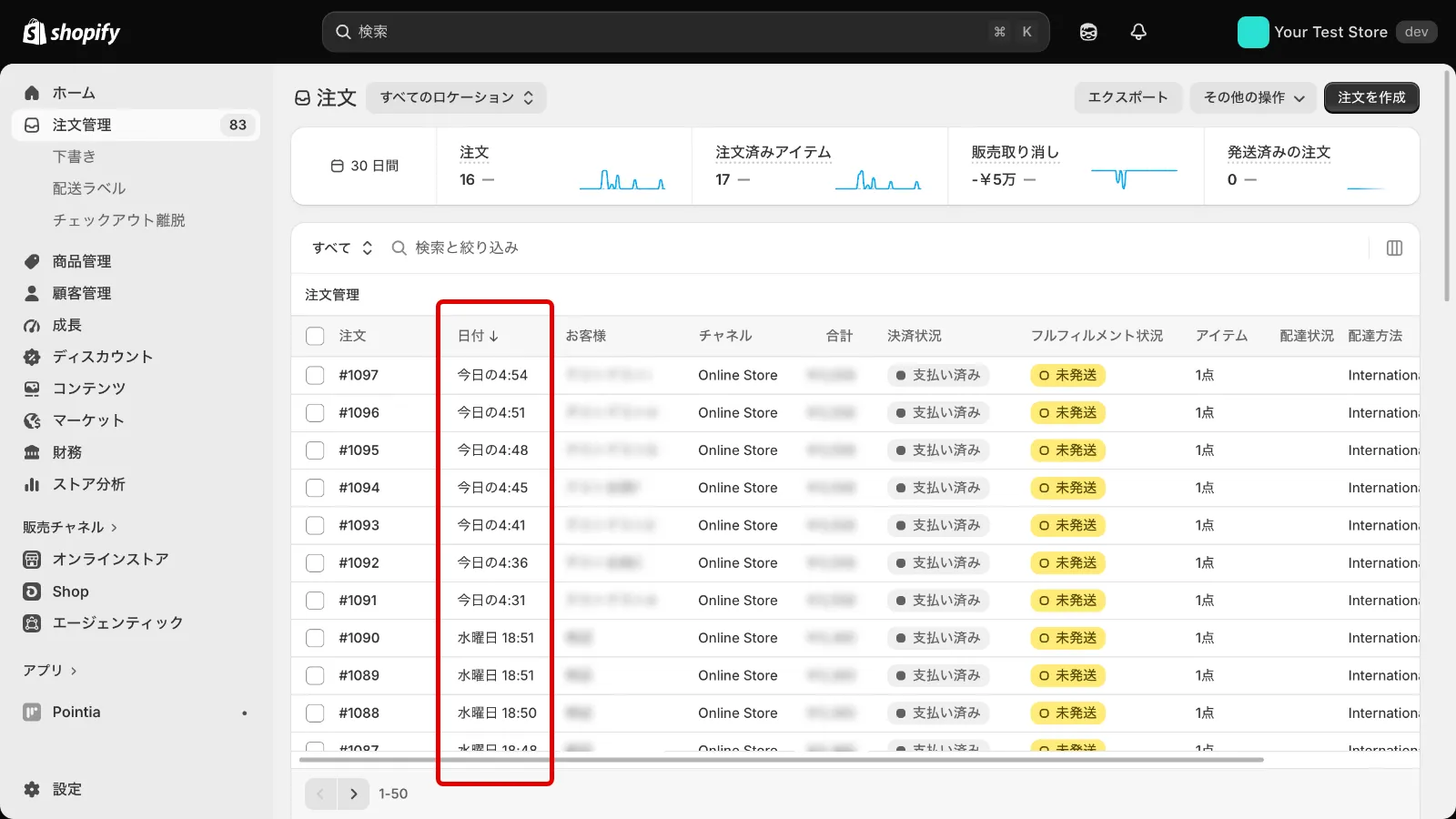Check the box for order #1093

pos(315,525)
